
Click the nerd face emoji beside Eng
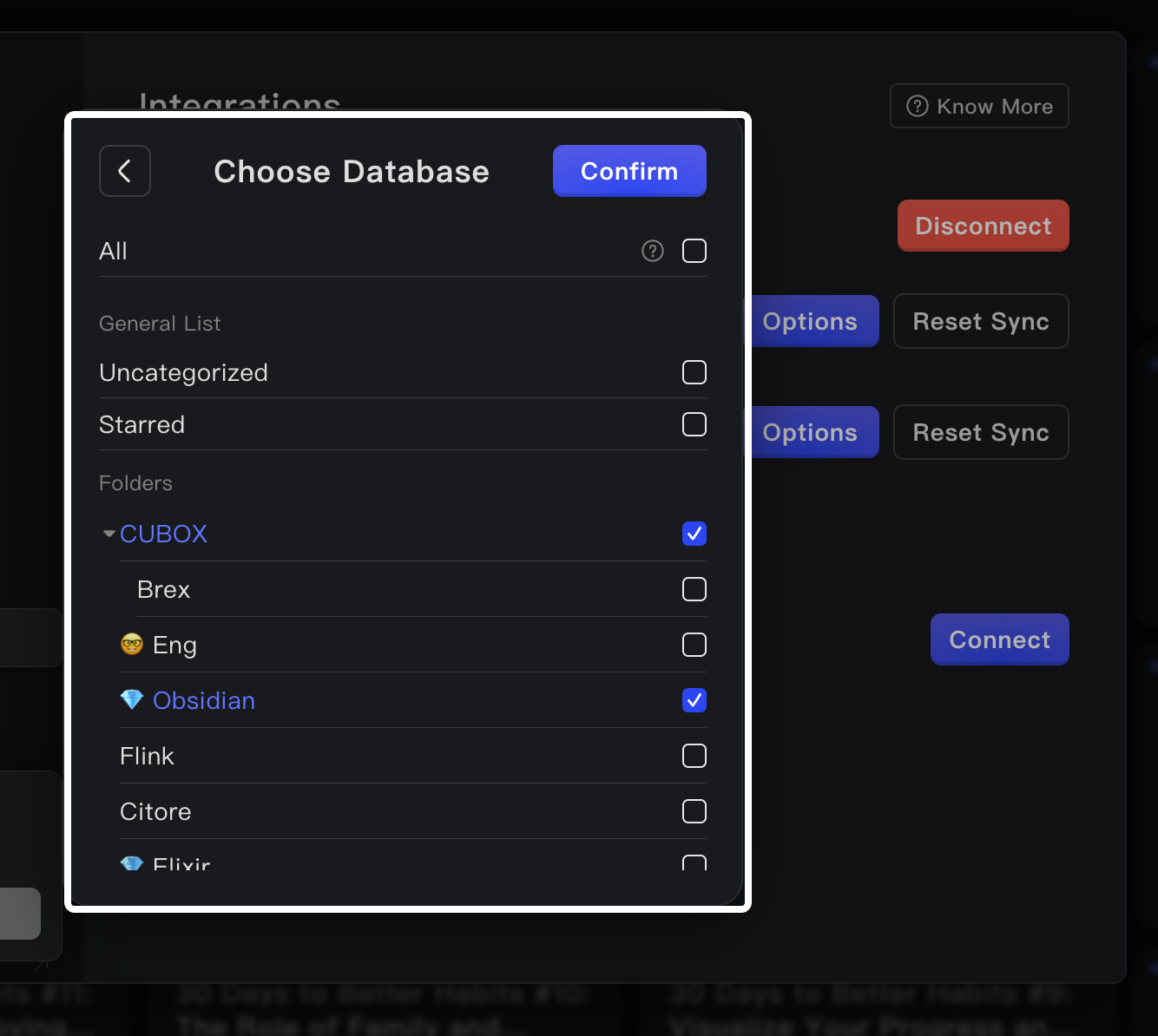click(x=132, y=645)
